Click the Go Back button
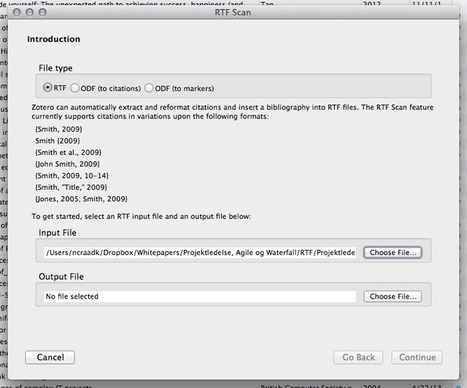 point(358,357)
